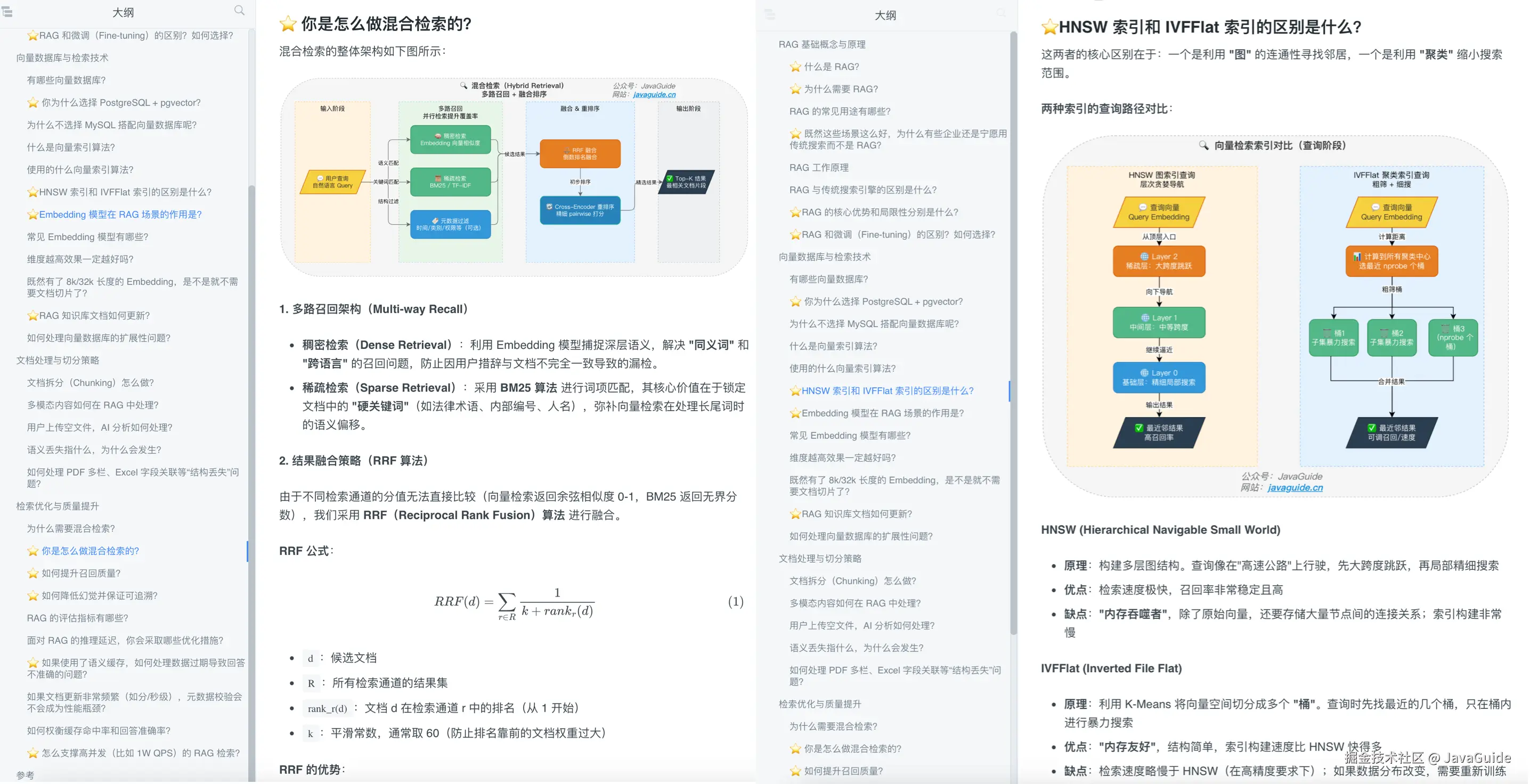Open search in the left outline panel
1530x784 pixels.
(x=239, y=10)
